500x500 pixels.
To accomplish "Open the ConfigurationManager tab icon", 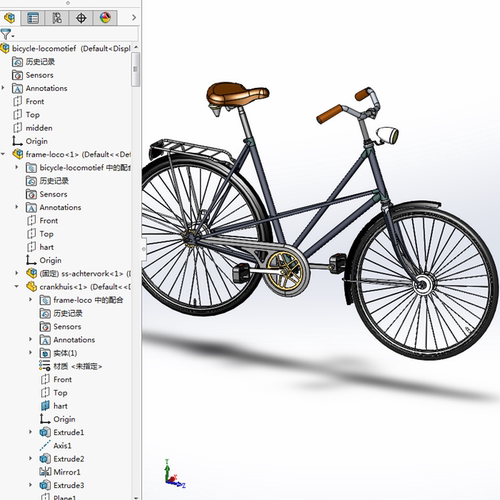I will (57, 18).
